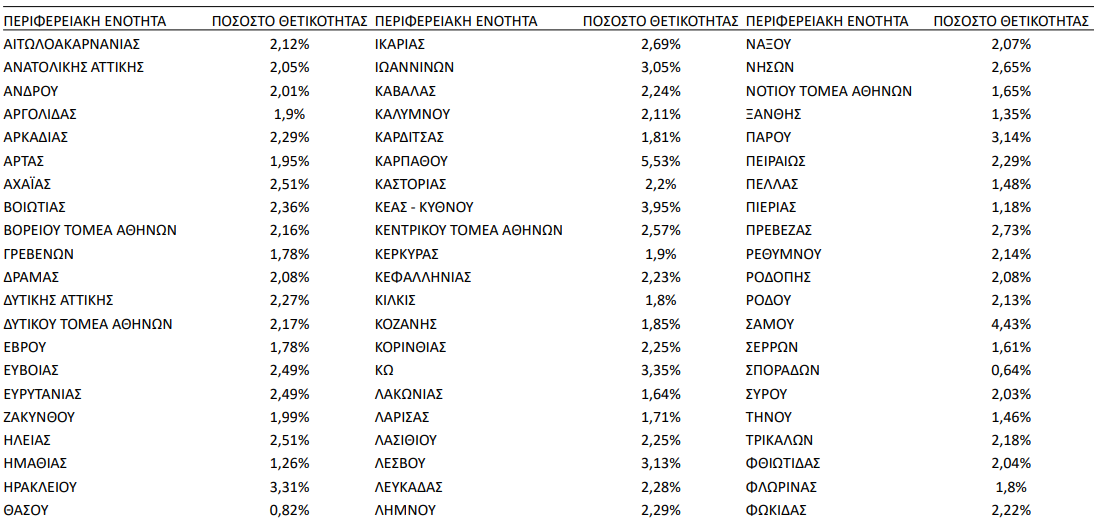The width and height of the screenshot is (1094, 526).
Task: Select the ΦΩΚΙΔΑΣ region cell
Action: [777, 510]
